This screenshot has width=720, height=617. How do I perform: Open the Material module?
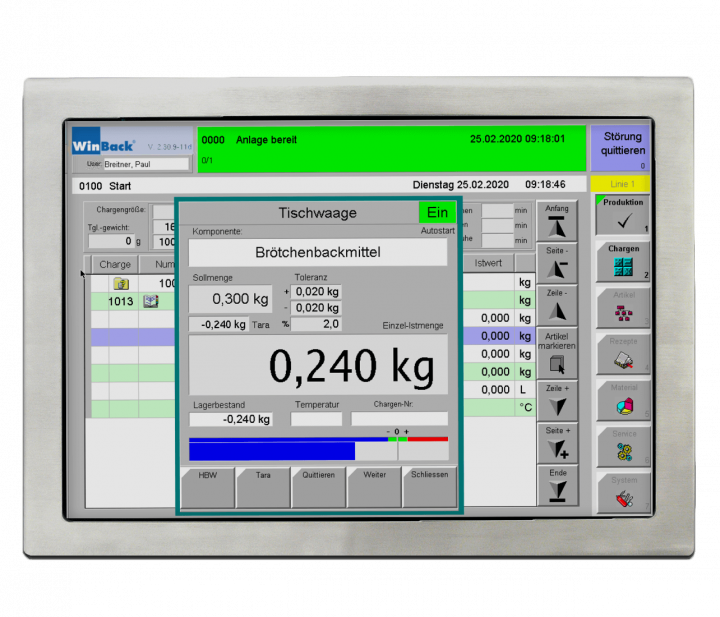(623, 399)
